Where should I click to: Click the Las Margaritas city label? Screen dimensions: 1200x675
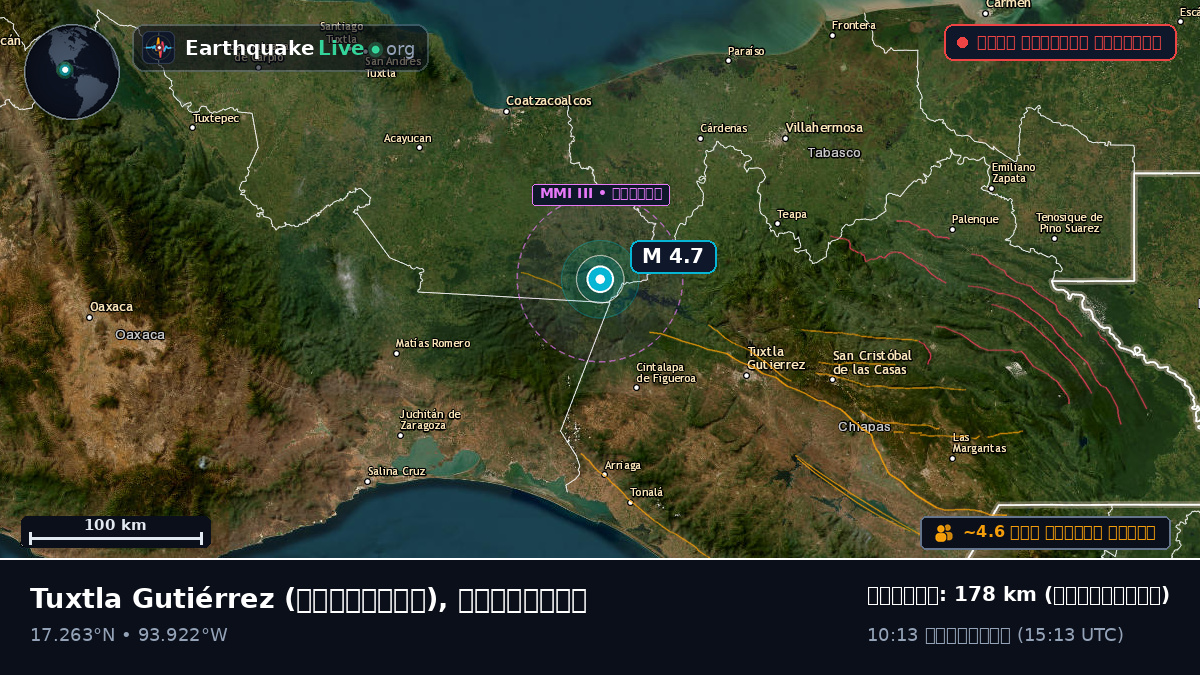[979, 442]
